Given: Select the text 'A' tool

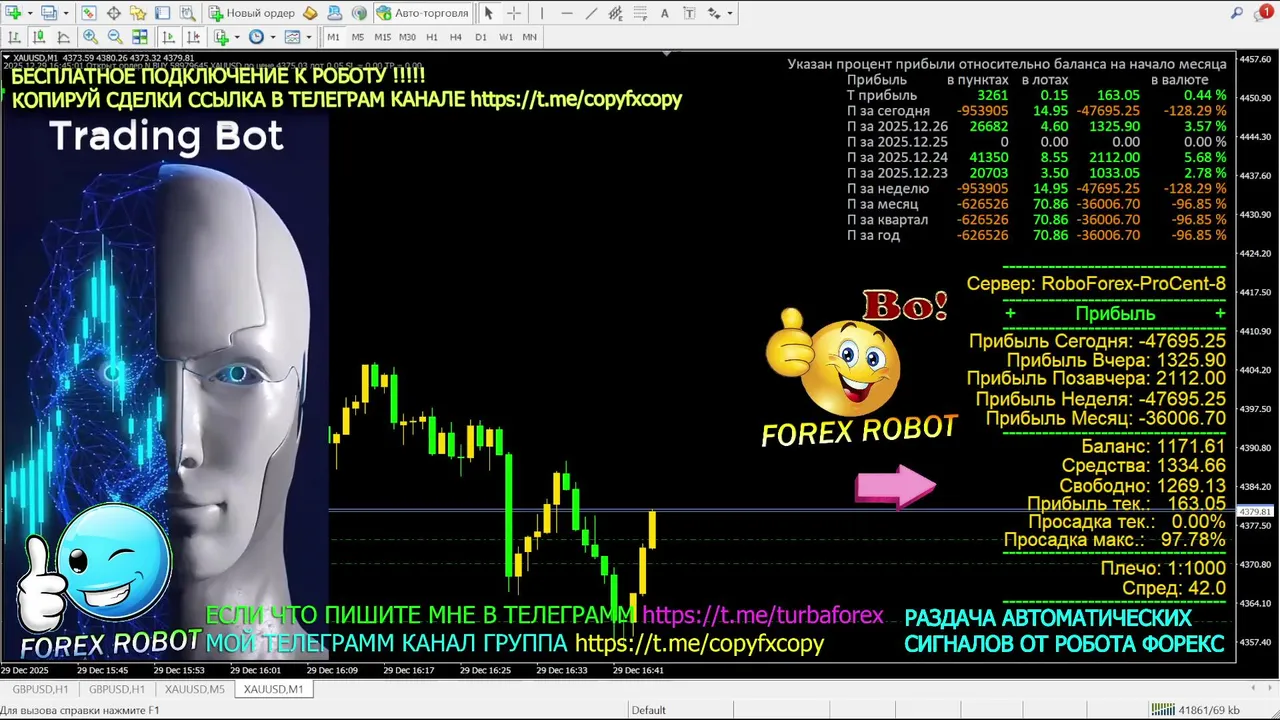Looking at the screenshot, I should pos(665,13).
